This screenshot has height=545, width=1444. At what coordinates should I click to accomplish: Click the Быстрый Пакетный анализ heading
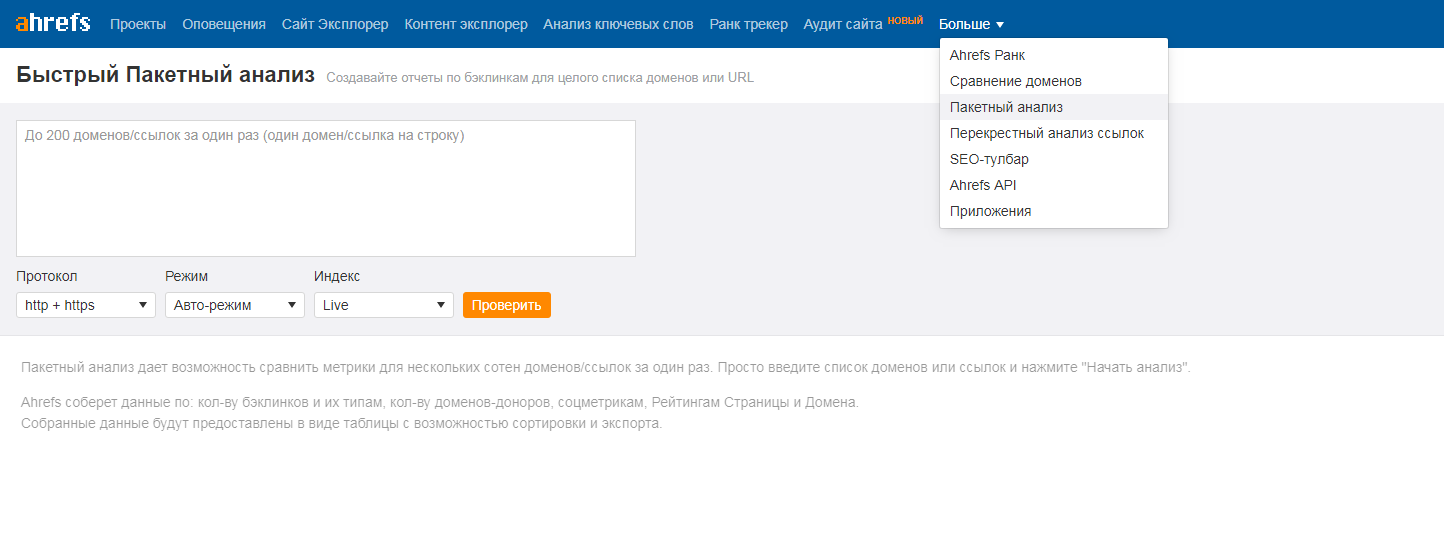pos(166,75)
